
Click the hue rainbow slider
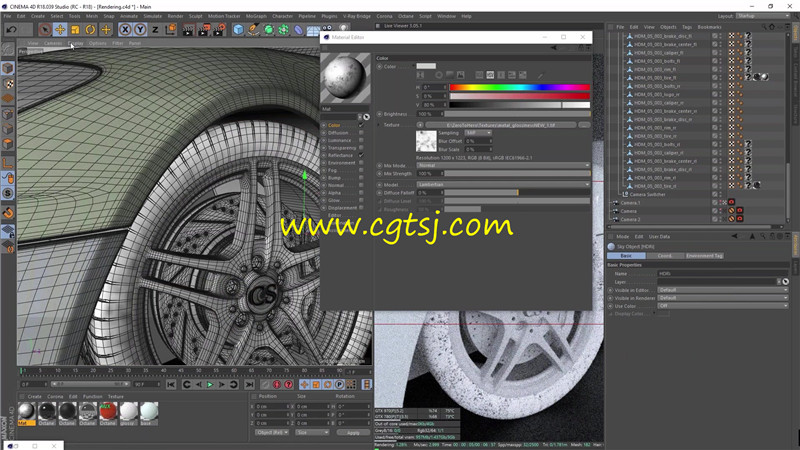click(x=519, y=87)
